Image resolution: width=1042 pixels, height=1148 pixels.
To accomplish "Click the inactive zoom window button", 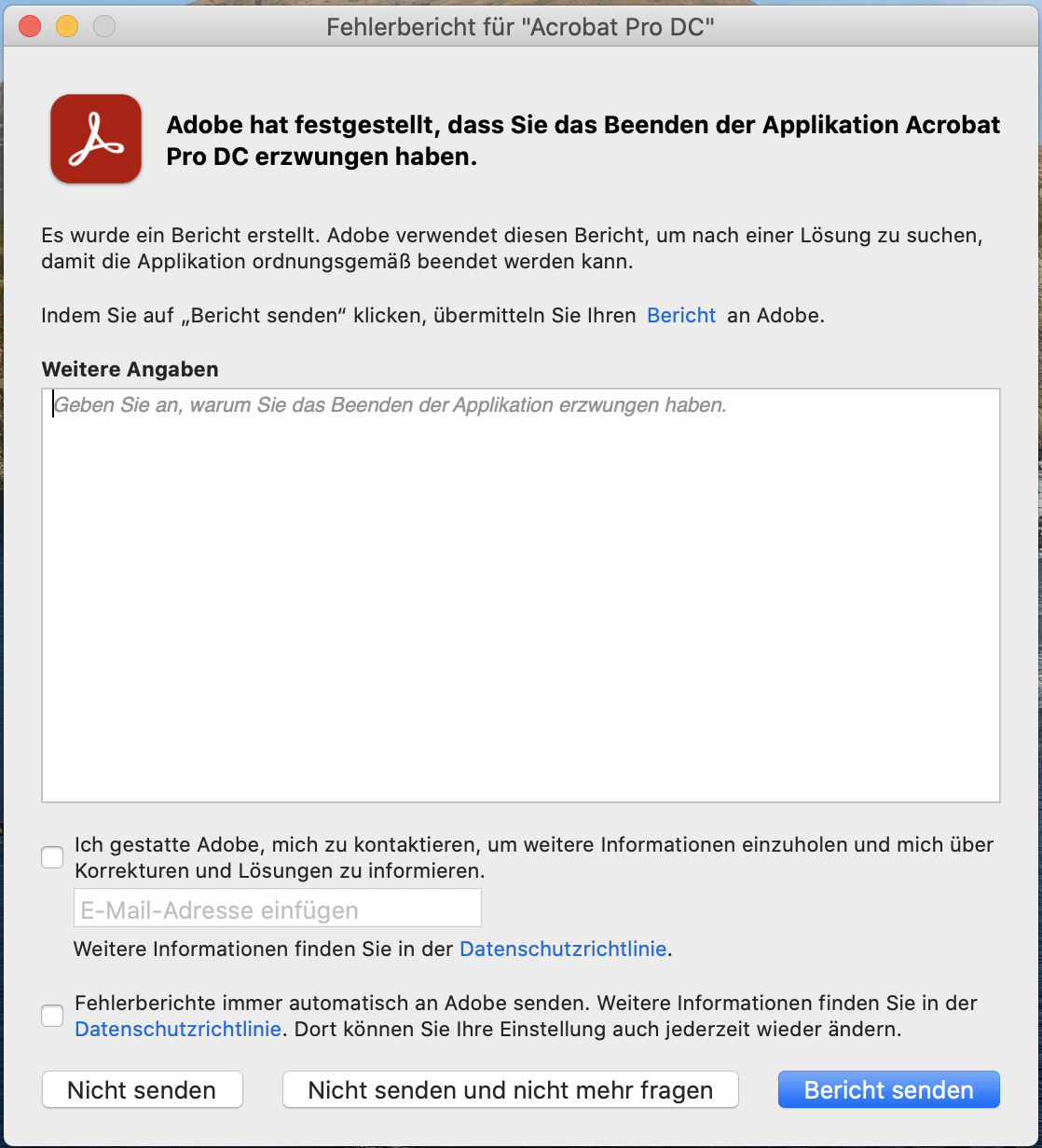I will 103,26.
